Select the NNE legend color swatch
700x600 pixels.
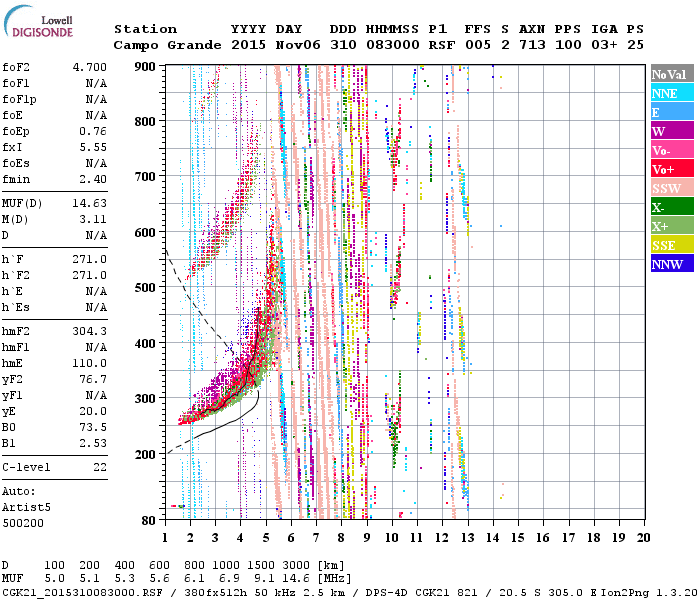(672, 93)
